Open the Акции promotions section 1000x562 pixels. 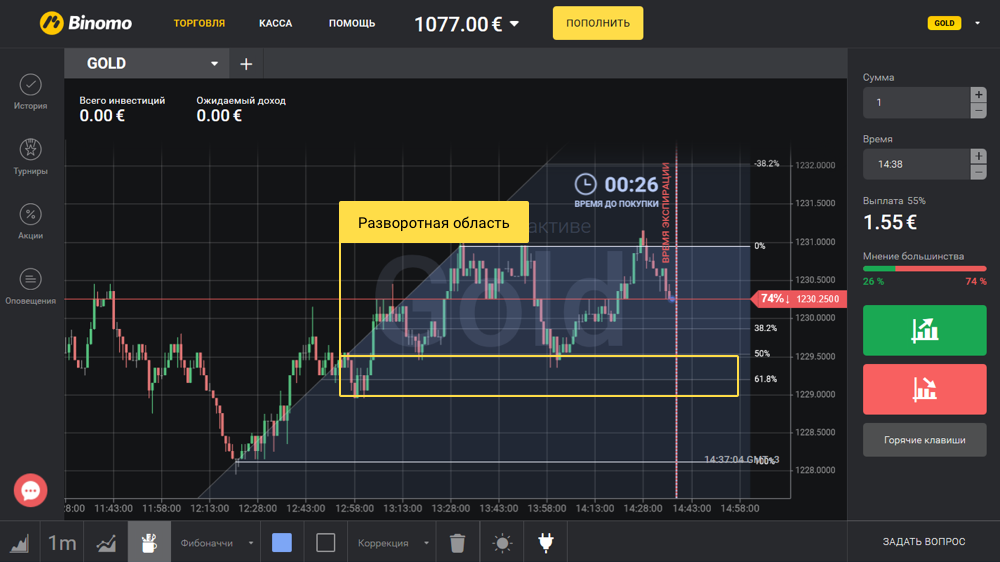[30, 221]
